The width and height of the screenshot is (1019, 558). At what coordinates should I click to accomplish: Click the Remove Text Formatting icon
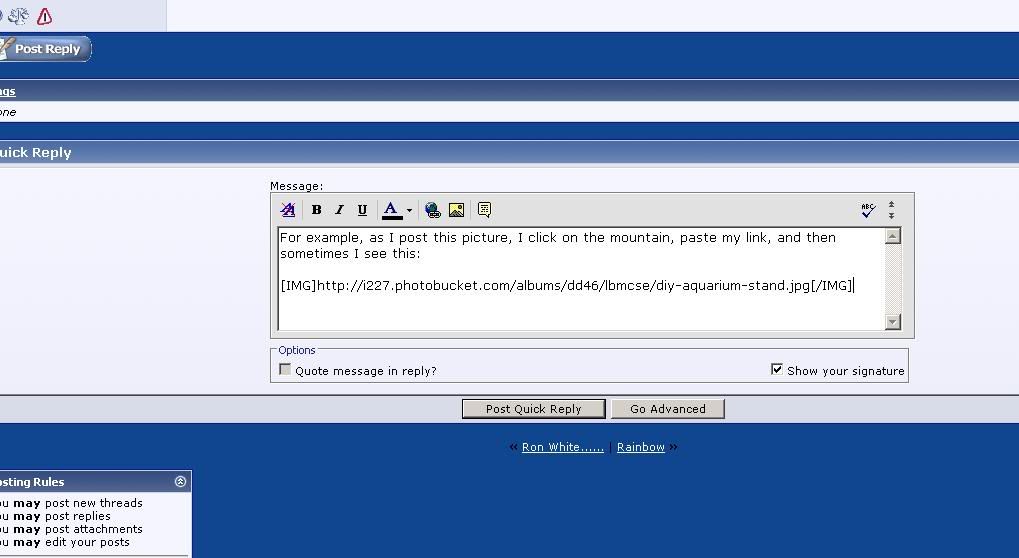point(287,210)
